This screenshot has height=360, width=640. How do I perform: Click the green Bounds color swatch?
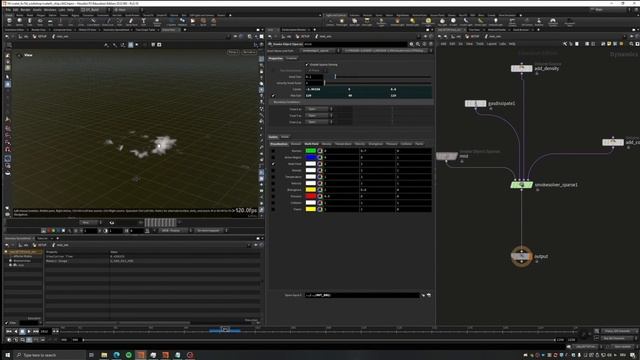coord(311,151)
